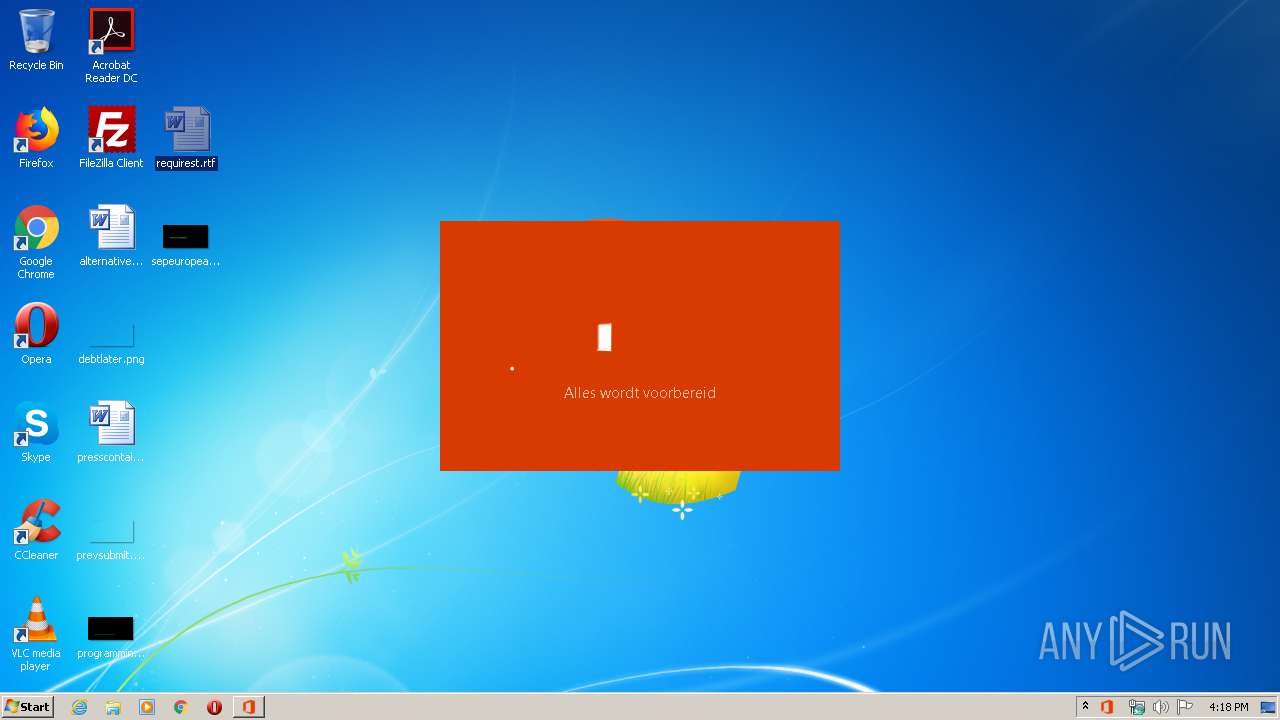Open Chrome from the taskbar
The height and width of the screenshot is (720, 1280).
181,707
